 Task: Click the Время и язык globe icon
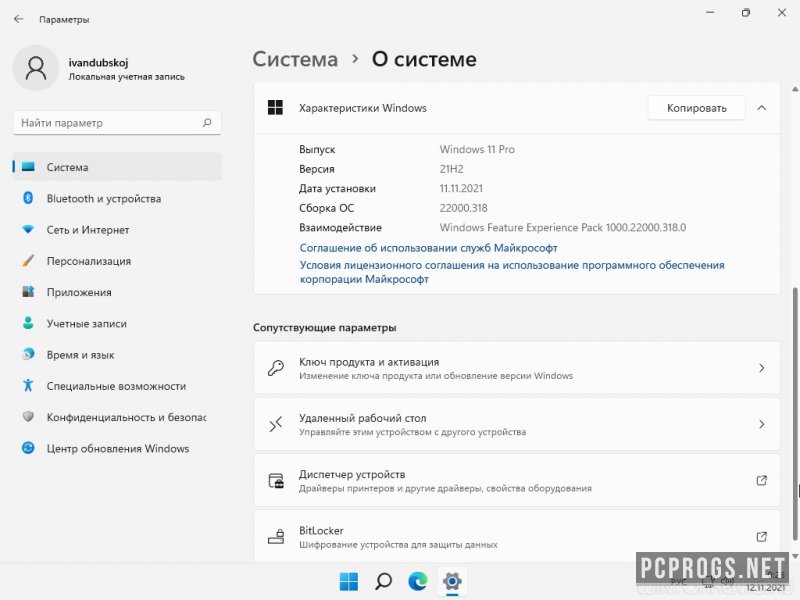point(29,354)
